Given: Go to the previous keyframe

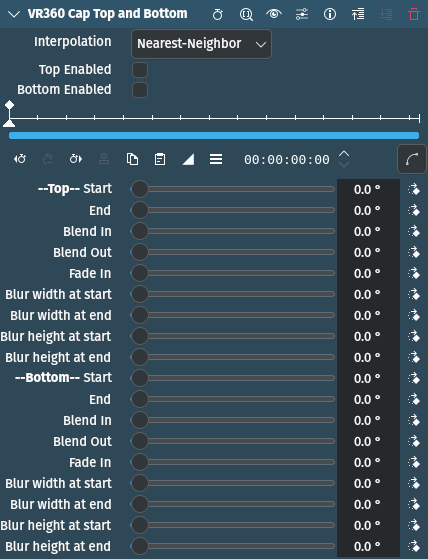Looking at the screenshot, I should pyautogui.click(x=20, y=159).
